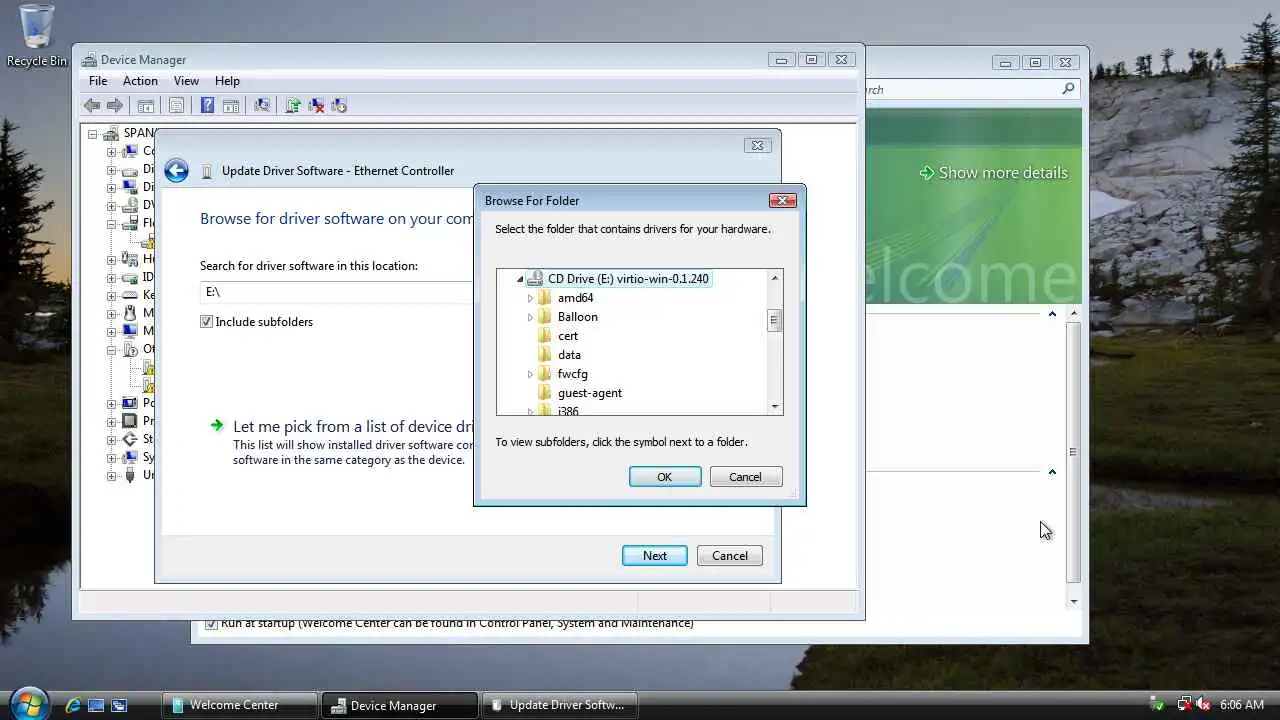Select the data folder
The height and width of the screenshot is (720, 1280).
(x=569, y=355)
